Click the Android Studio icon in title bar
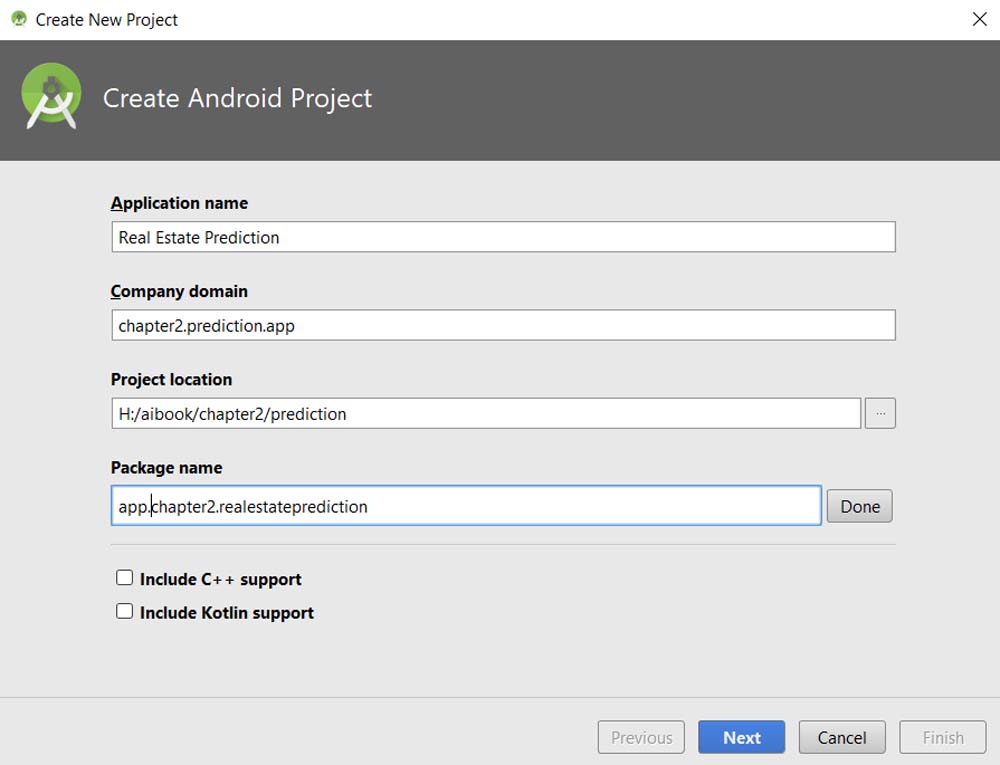Viewport: 1000px width, 765px height. click(x=19, y=19)
